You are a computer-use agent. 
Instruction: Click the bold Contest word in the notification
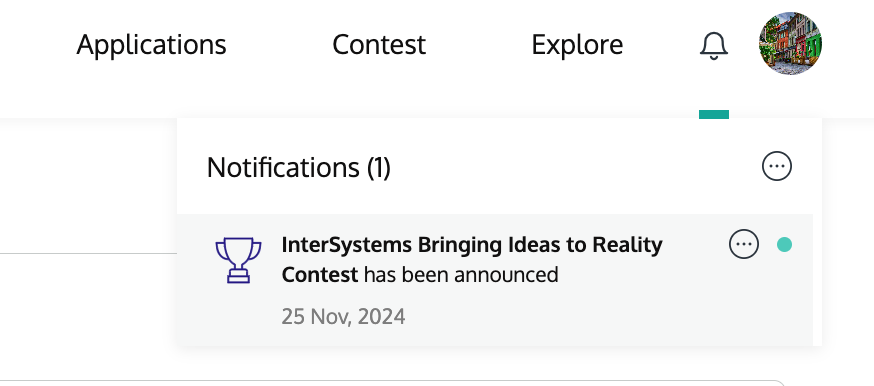tap(319, 275)
